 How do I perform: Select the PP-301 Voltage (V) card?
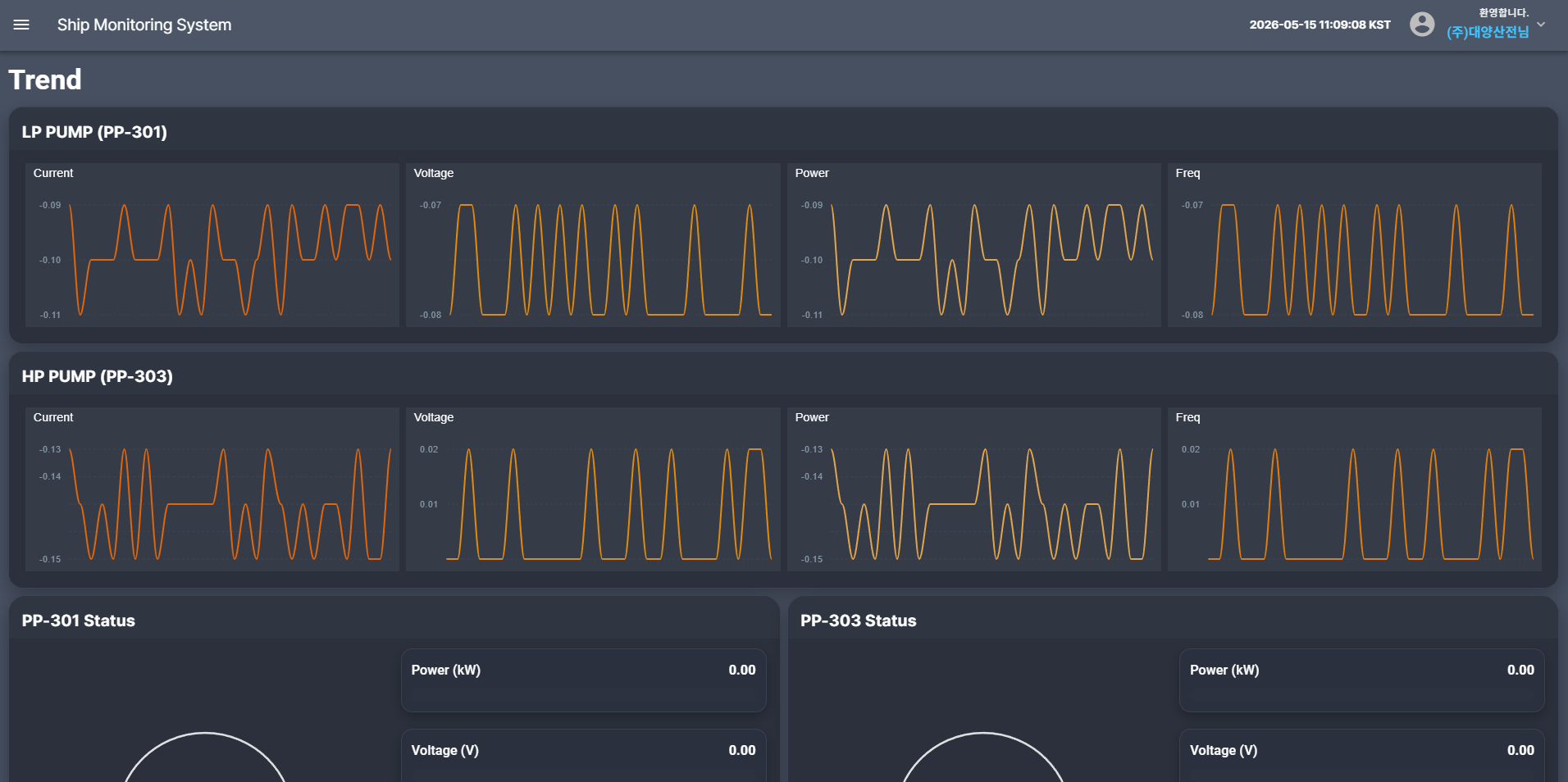click(x=584, y=756)
